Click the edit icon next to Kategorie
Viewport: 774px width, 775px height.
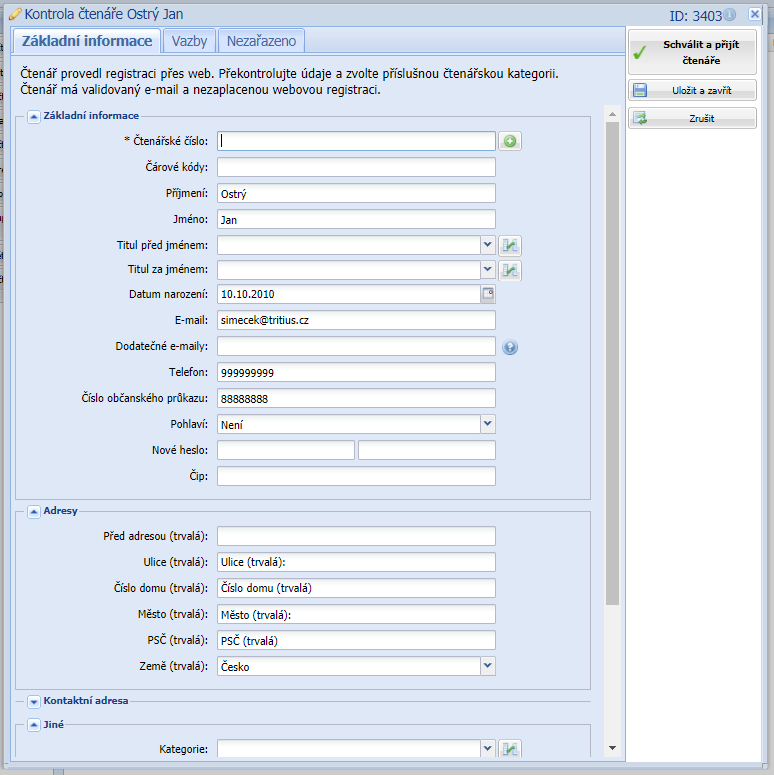[510, 748]
